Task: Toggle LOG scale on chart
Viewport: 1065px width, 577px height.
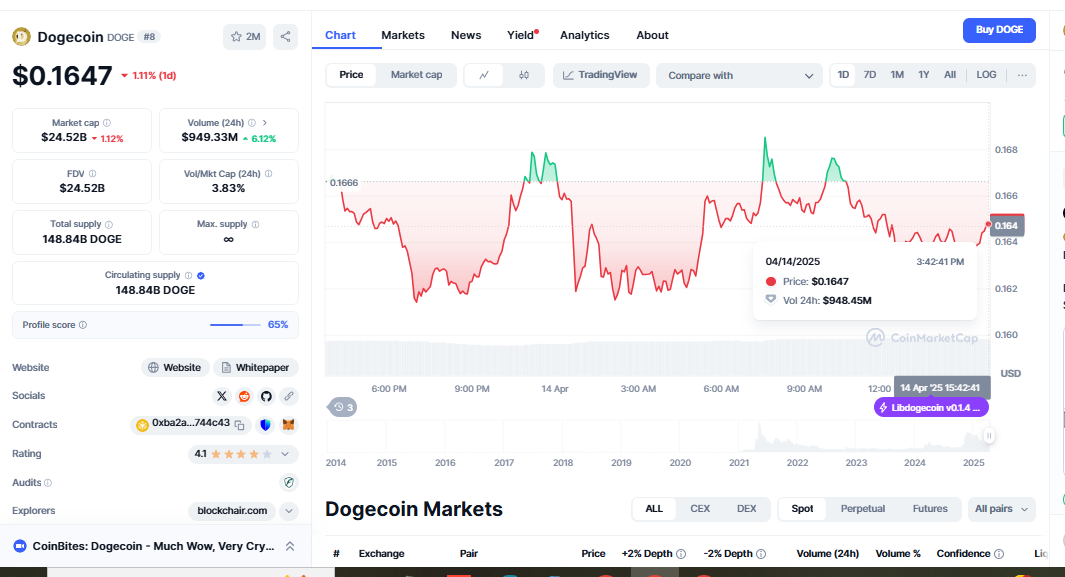Action: point(986,75)
